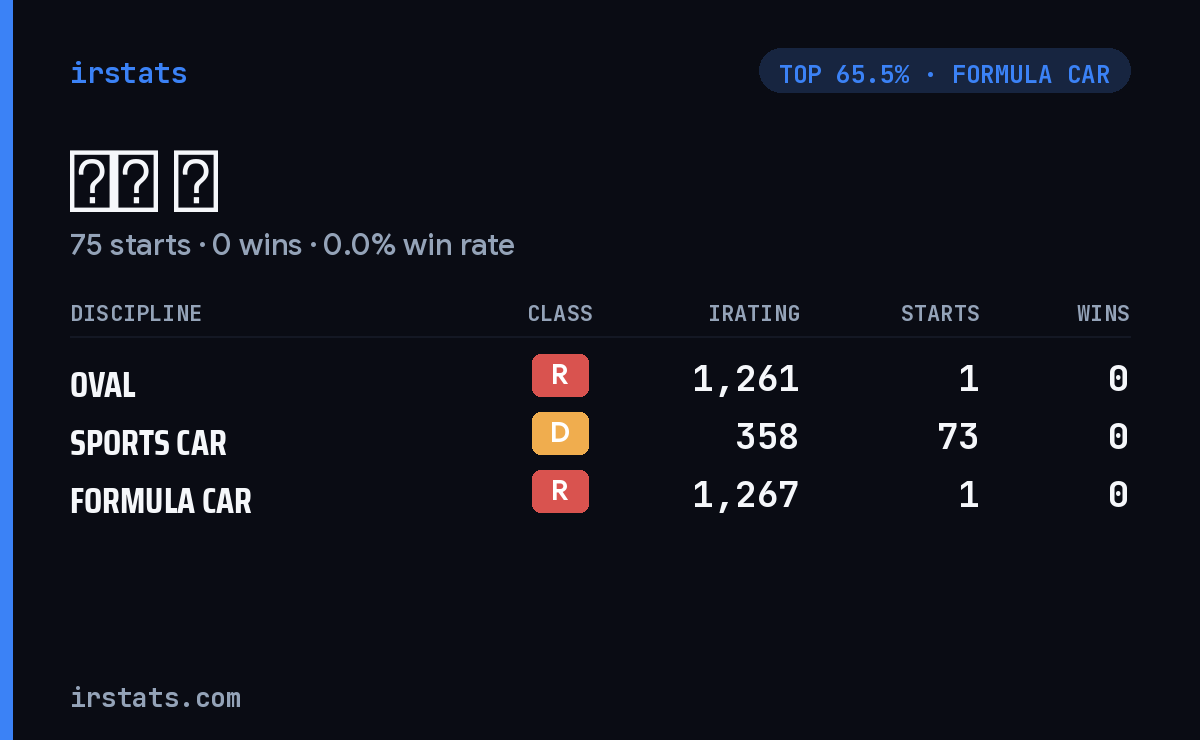Screen dimensions: 1200x740
Task: Click the irstats logo text
Action: click(128, 73)
